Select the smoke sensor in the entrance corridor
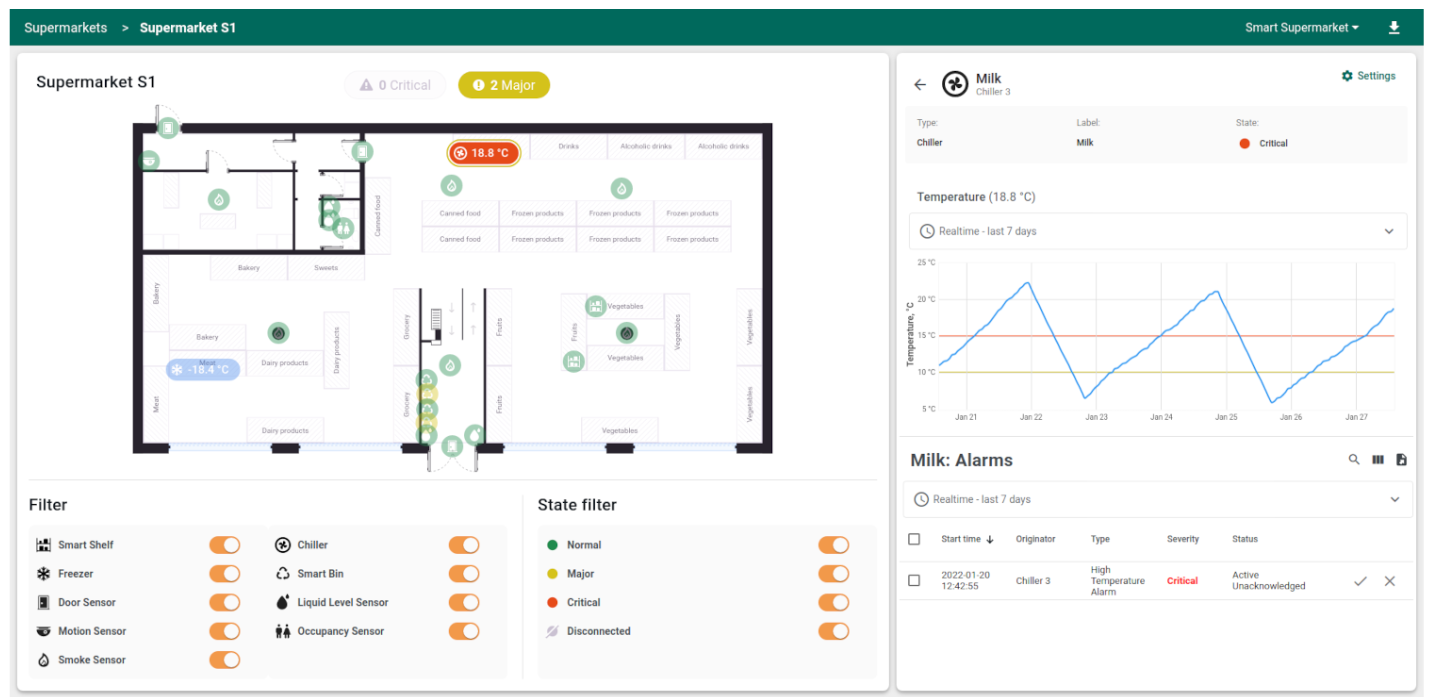This screenshot has width=1432, height=697. click(450, 366)
